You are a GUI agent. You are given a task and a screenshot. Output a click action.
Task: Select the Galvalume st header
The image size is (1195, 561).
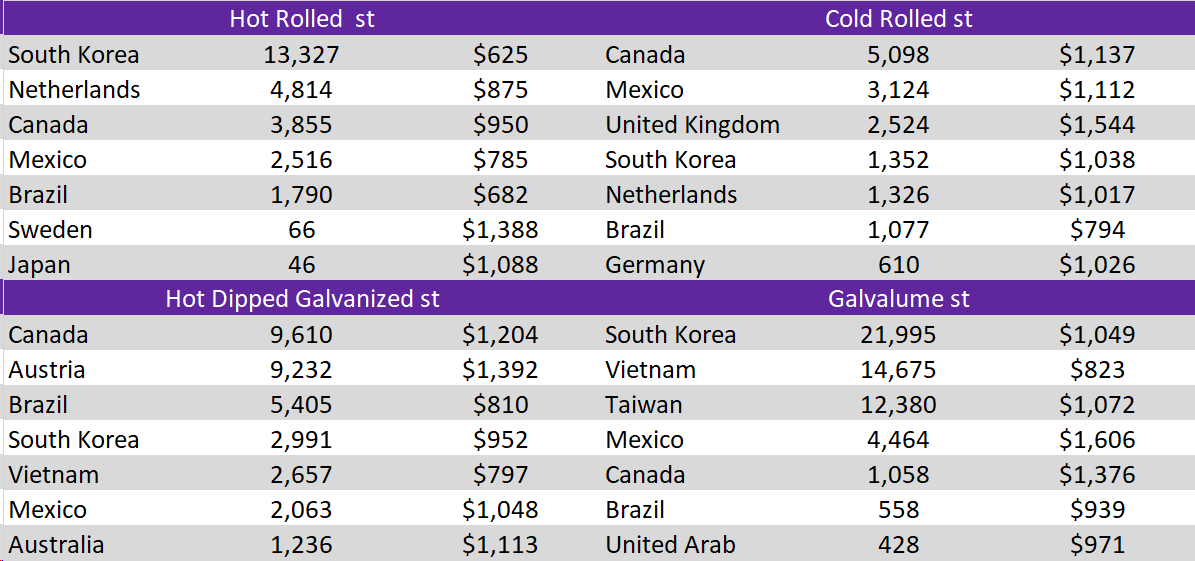point(898,299)
